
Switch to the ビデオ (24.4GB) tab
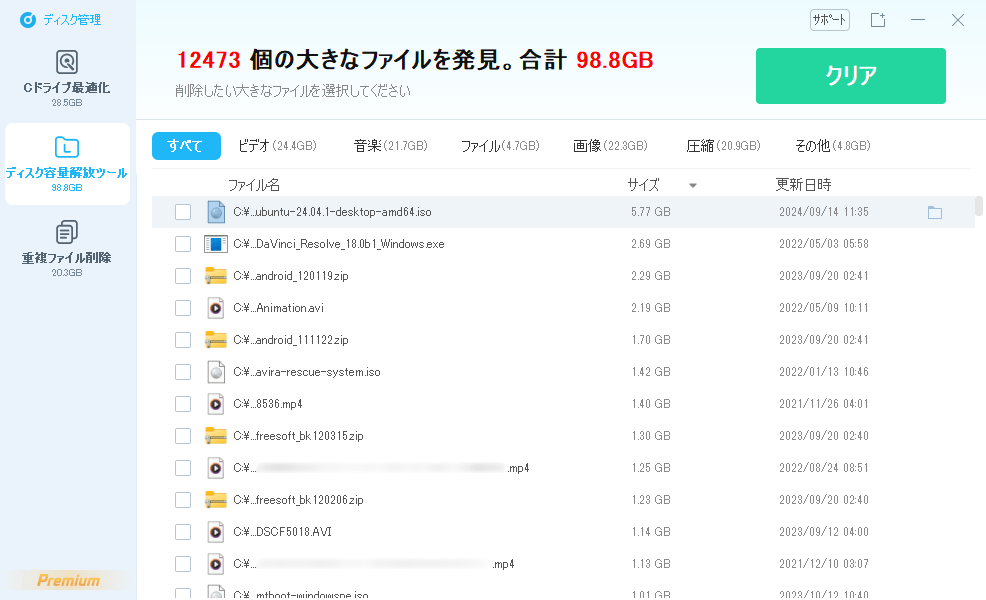click(x=277, y=146)
